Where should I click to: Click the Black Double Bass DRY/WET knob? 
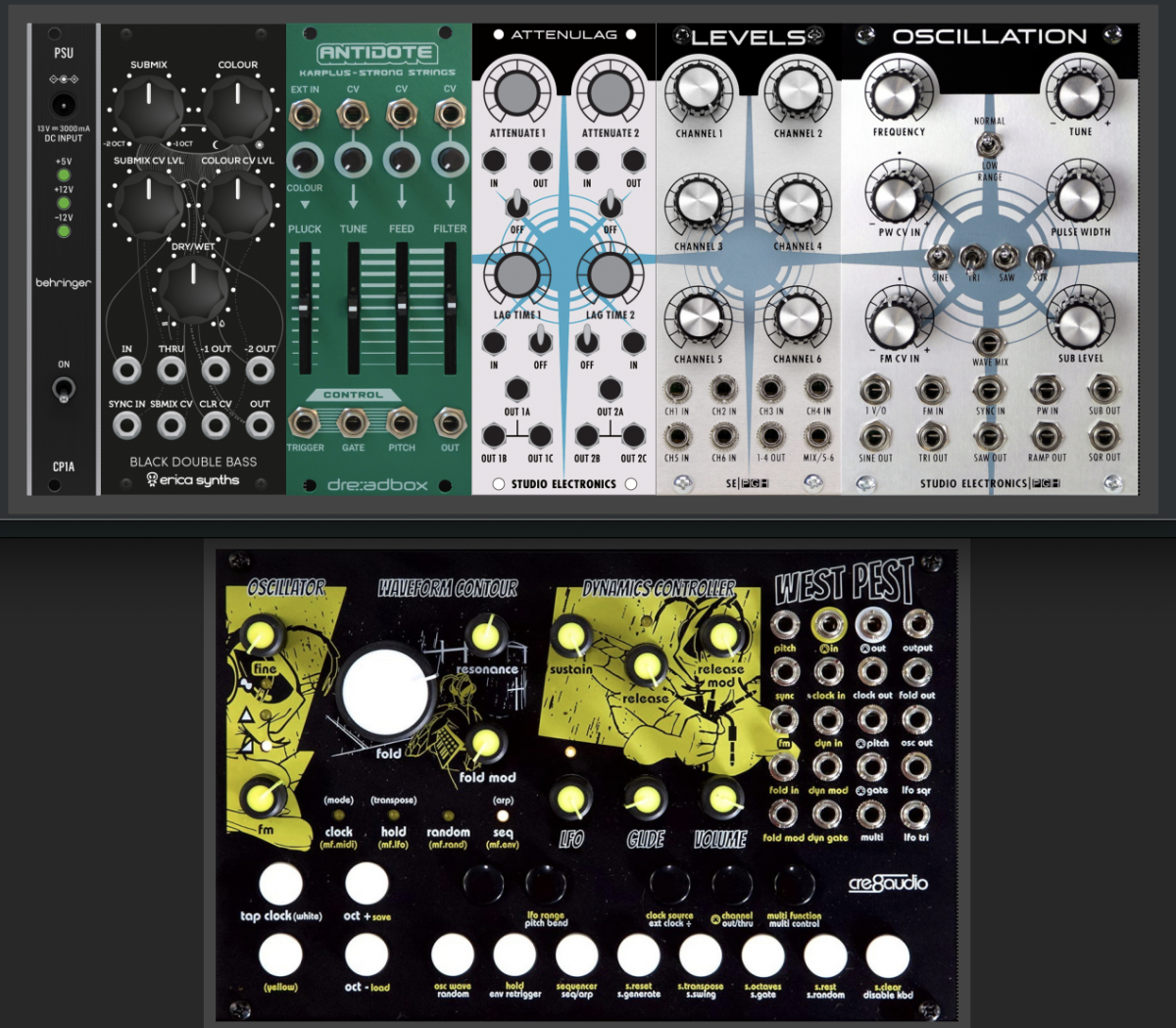pos(193,287)
